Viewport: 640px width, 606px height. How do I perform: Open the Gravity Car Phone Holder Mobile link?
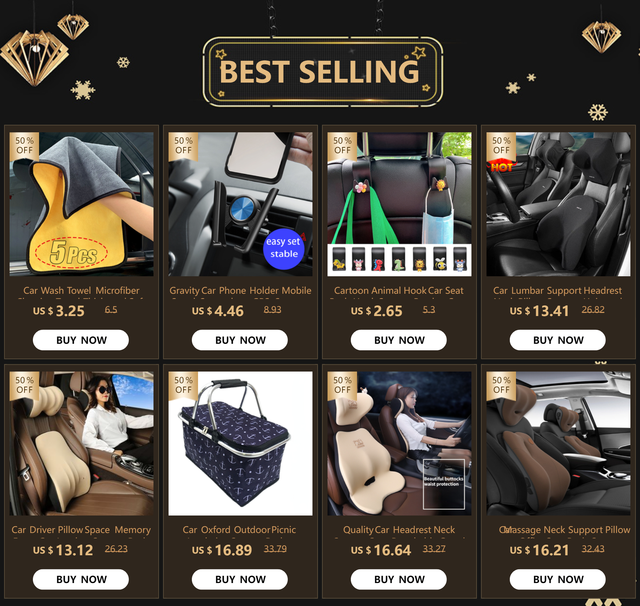pyautogui.click(x=240, y=291)
